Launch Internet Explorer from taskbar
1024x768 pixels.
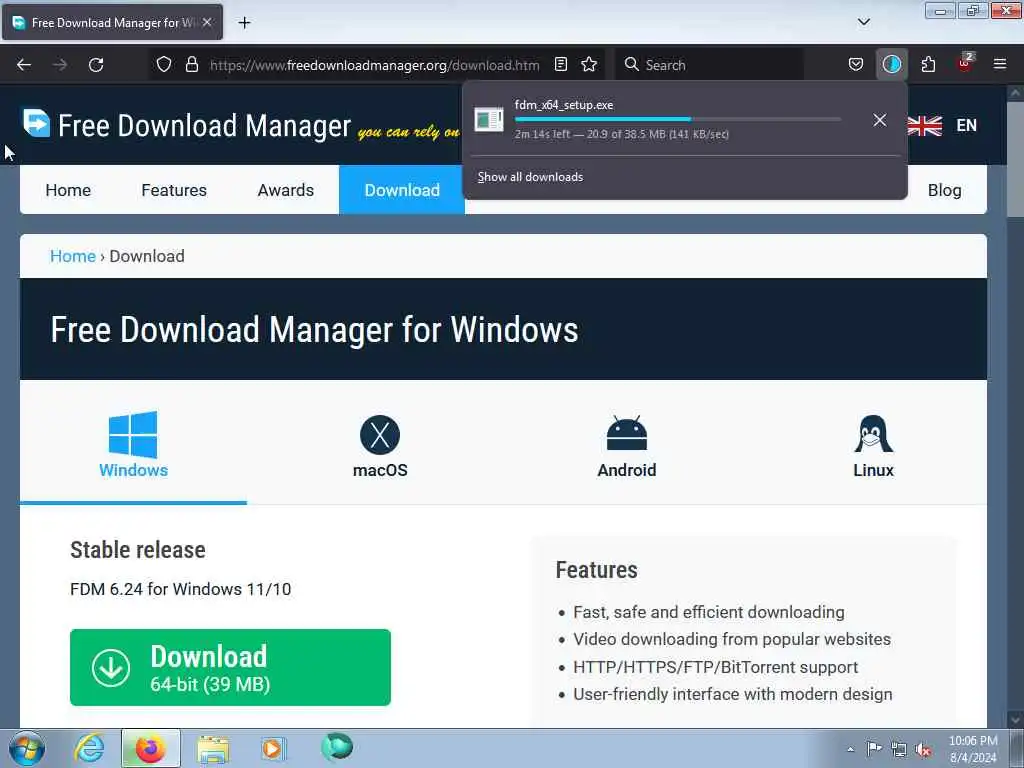89,748
